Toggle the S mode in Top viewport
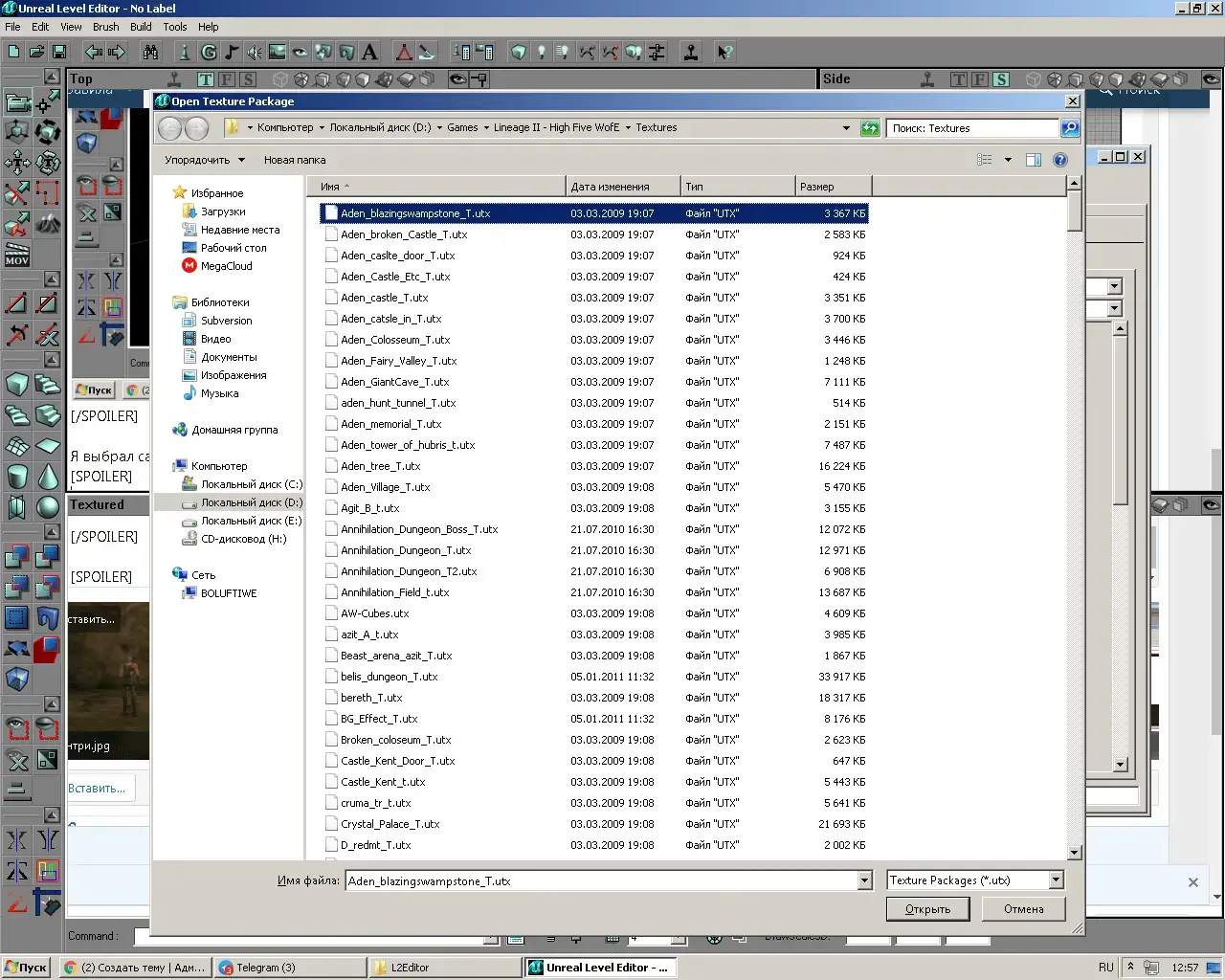The height and width of the screenshot is (980, 1225). coord(248,79)
